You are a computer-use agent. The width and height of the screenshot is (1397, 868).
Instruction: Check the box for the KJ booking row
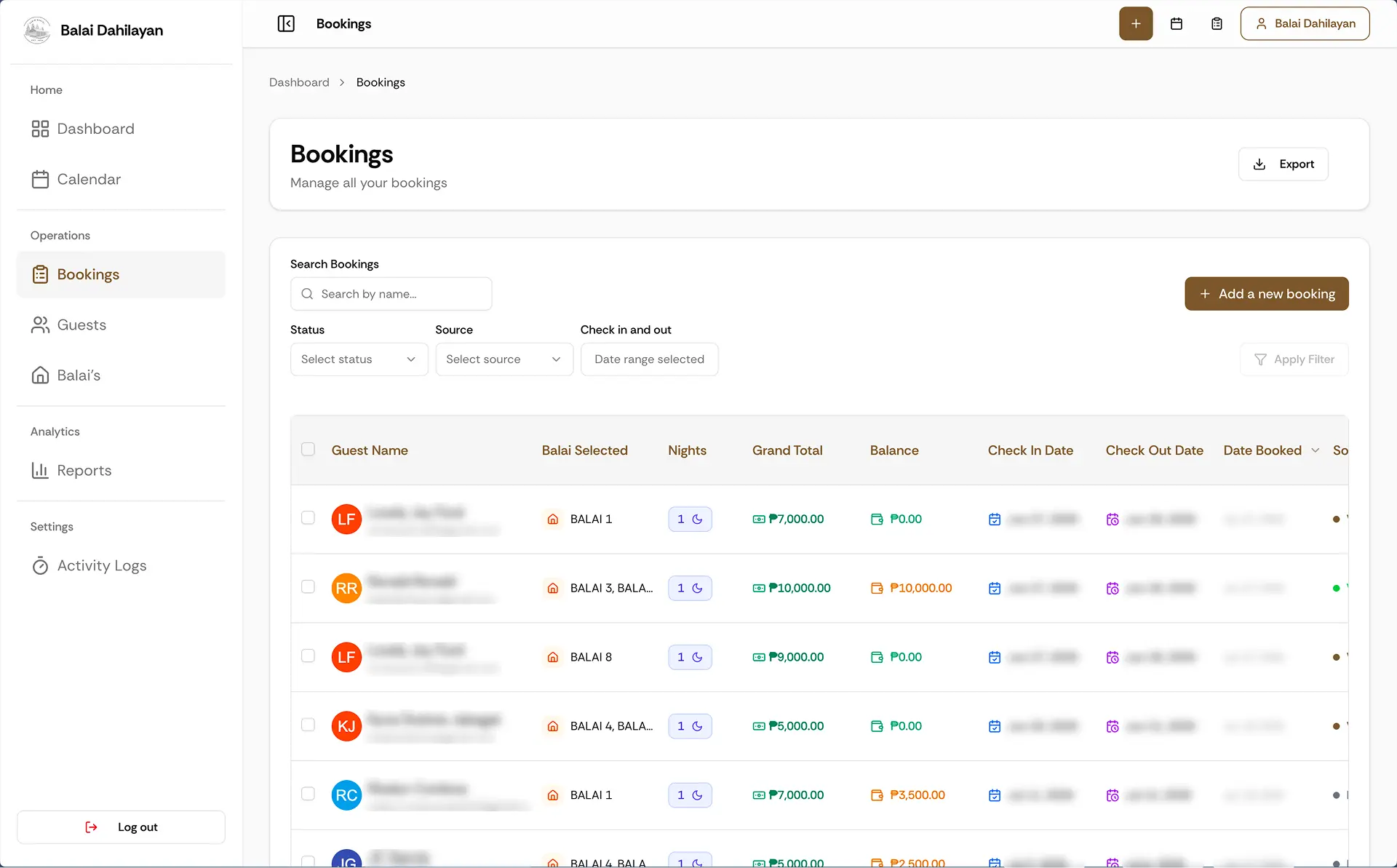pyautogui.click(x=308, y=725)
